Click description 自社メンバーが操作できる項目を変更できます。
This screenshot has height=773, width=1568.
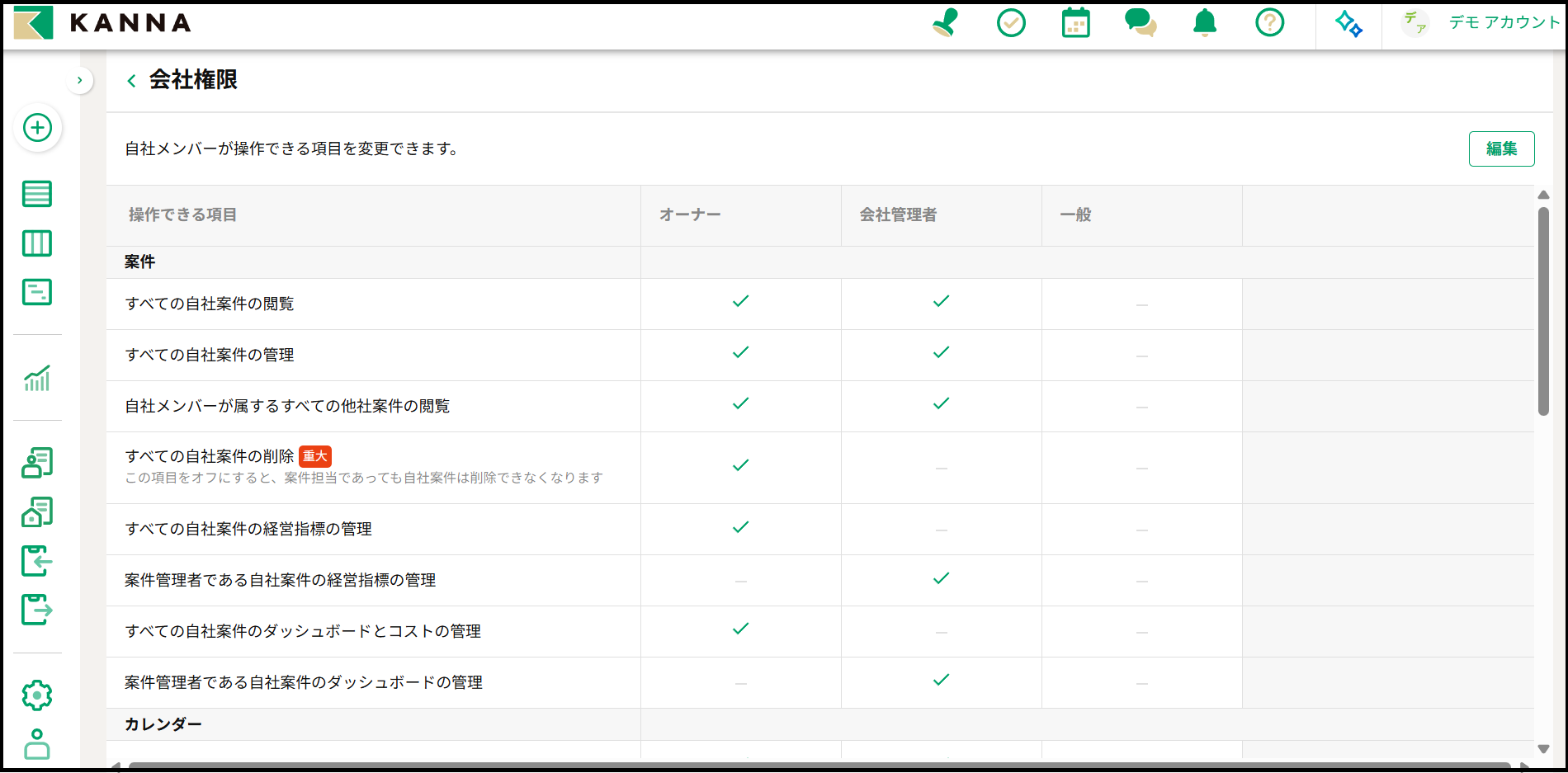(x=292, y=148)
